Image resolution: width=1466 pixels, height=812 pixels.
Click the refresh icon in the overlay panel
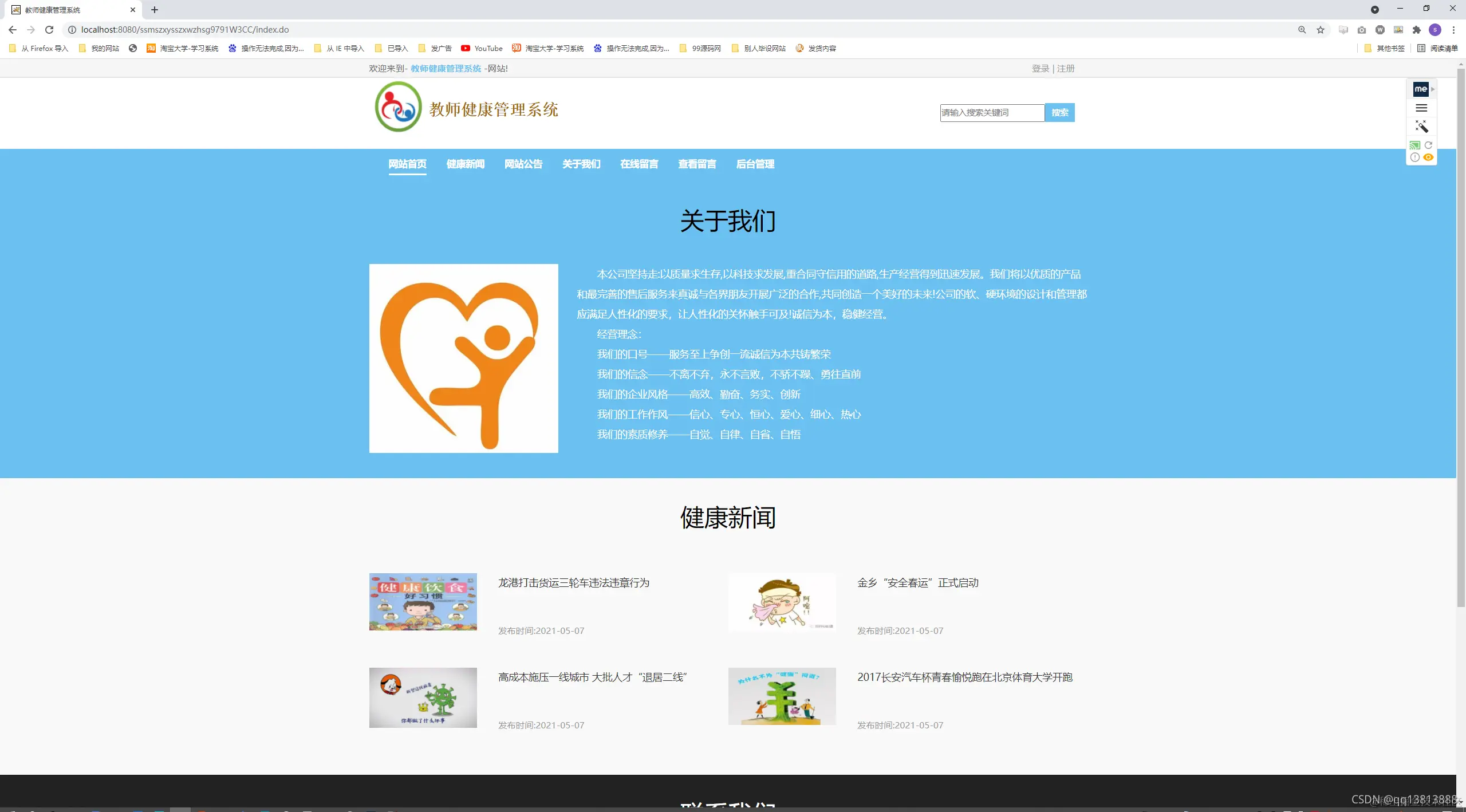tap(1429, 145)
